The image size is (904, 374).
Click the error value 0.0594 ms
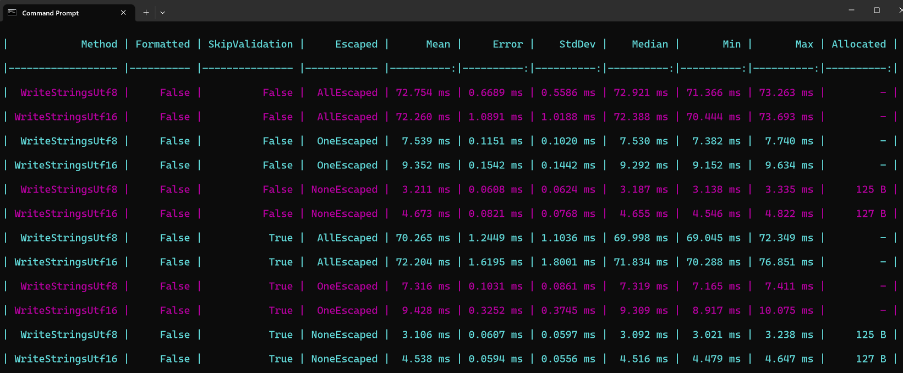click(496, 359)
